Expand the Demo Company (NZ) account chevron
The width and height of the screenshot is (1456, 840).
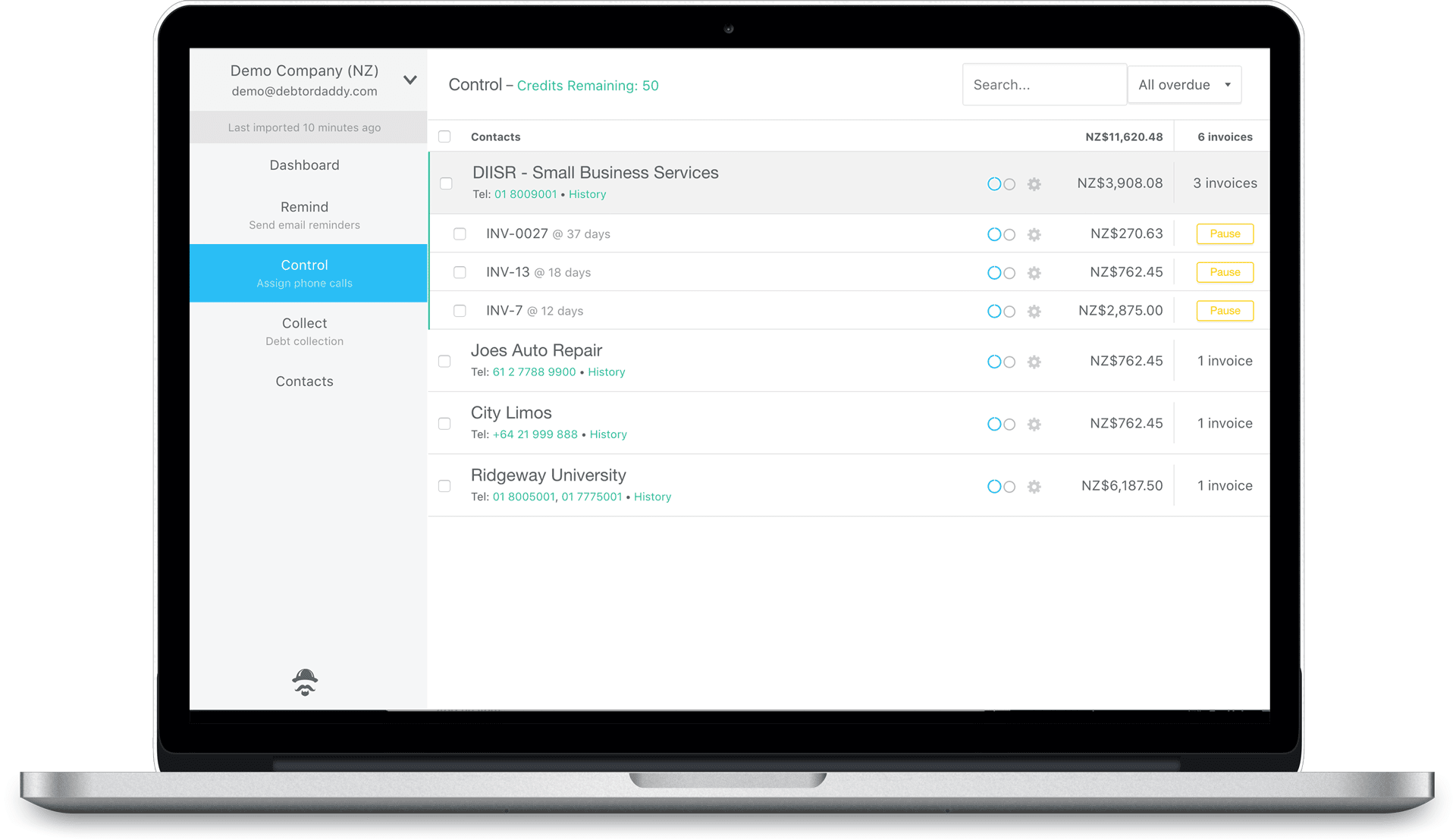pyautogui.click(x=410, y=80)
